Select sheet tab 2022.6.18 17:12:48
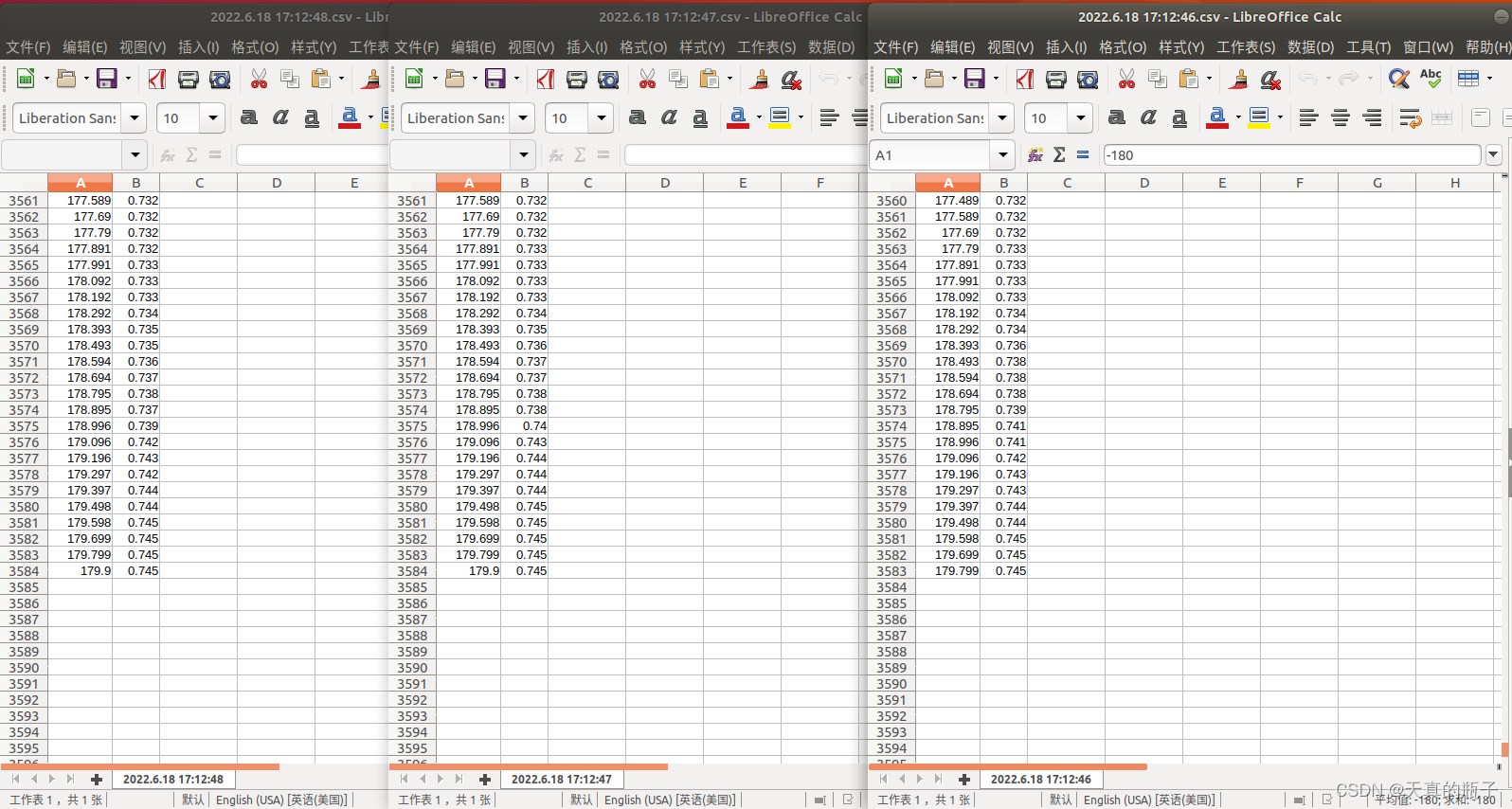Viewport: 1512px width, 809px height. pos(172,779)
